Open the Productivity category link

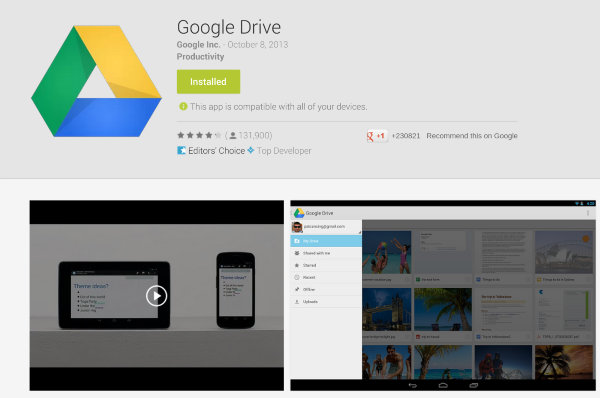[200, 57]
